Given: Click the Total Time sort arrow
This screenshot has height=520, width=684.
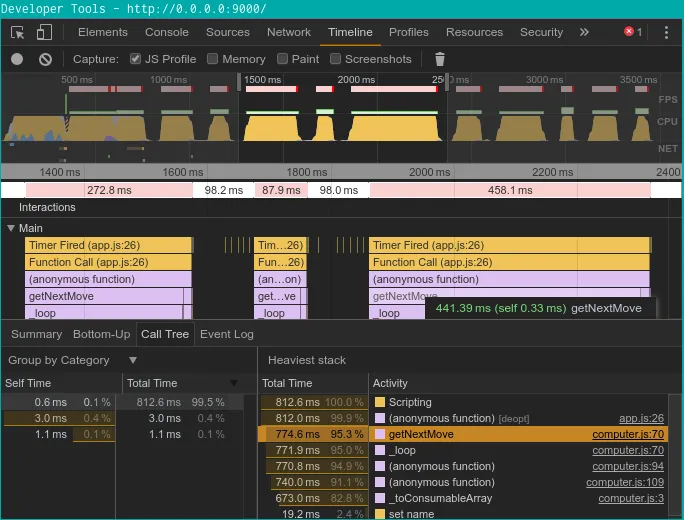Looking at the screenshot, I should [x=234, y=383].
